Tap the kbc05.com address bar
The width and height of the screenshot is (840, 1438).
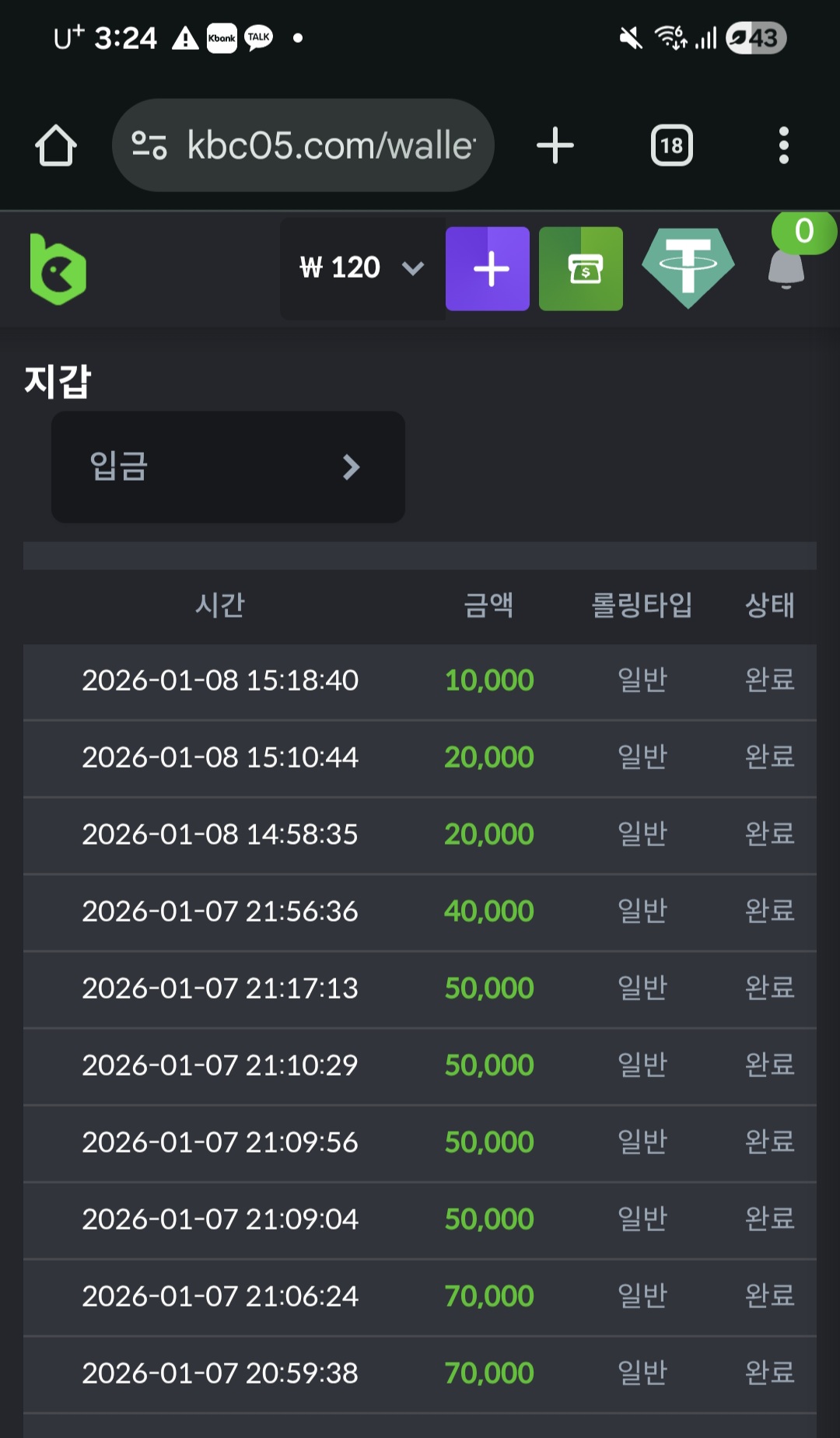tap(331, 145)
